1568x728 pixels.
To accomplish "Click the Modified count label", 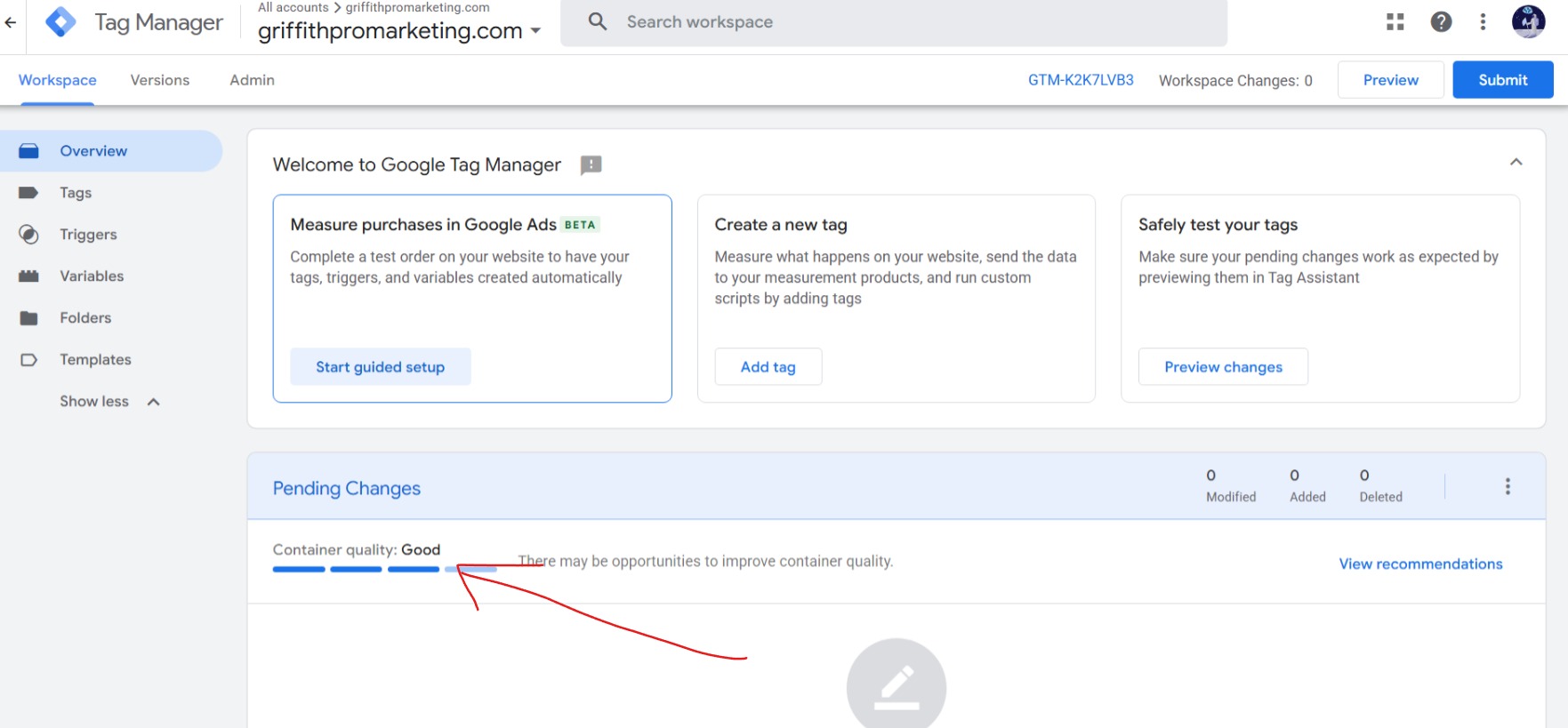I will coord(1231,497).
